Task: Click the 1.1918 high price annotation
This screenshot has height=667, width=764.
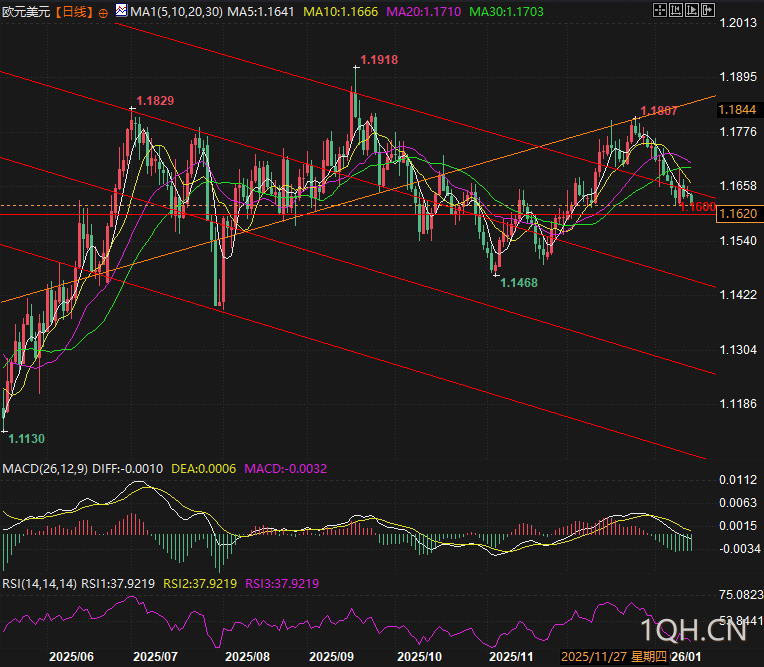Action: 379,60
